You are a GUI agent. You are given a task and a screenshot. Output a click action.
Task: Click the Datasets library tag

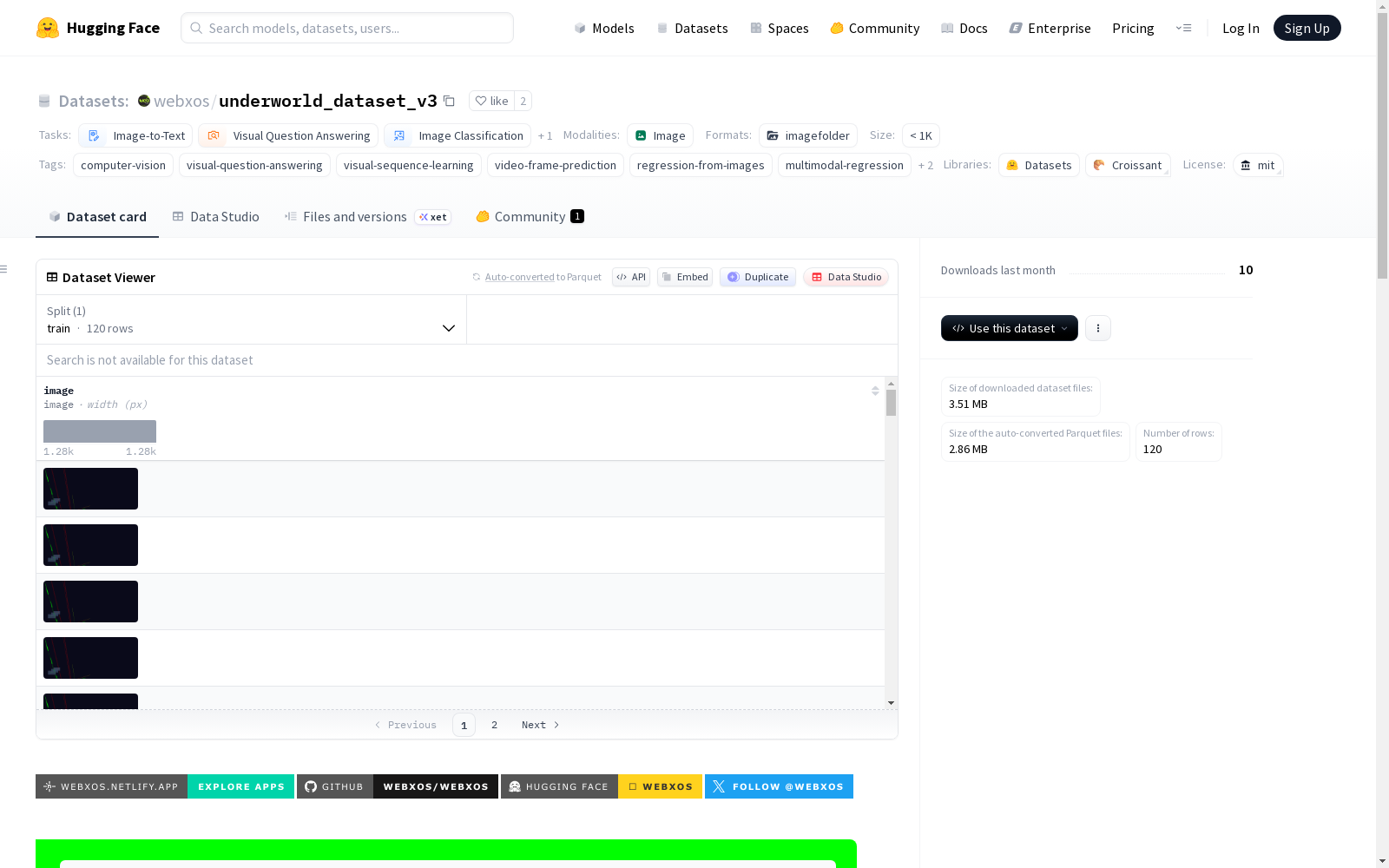(x=1039, y=165)
